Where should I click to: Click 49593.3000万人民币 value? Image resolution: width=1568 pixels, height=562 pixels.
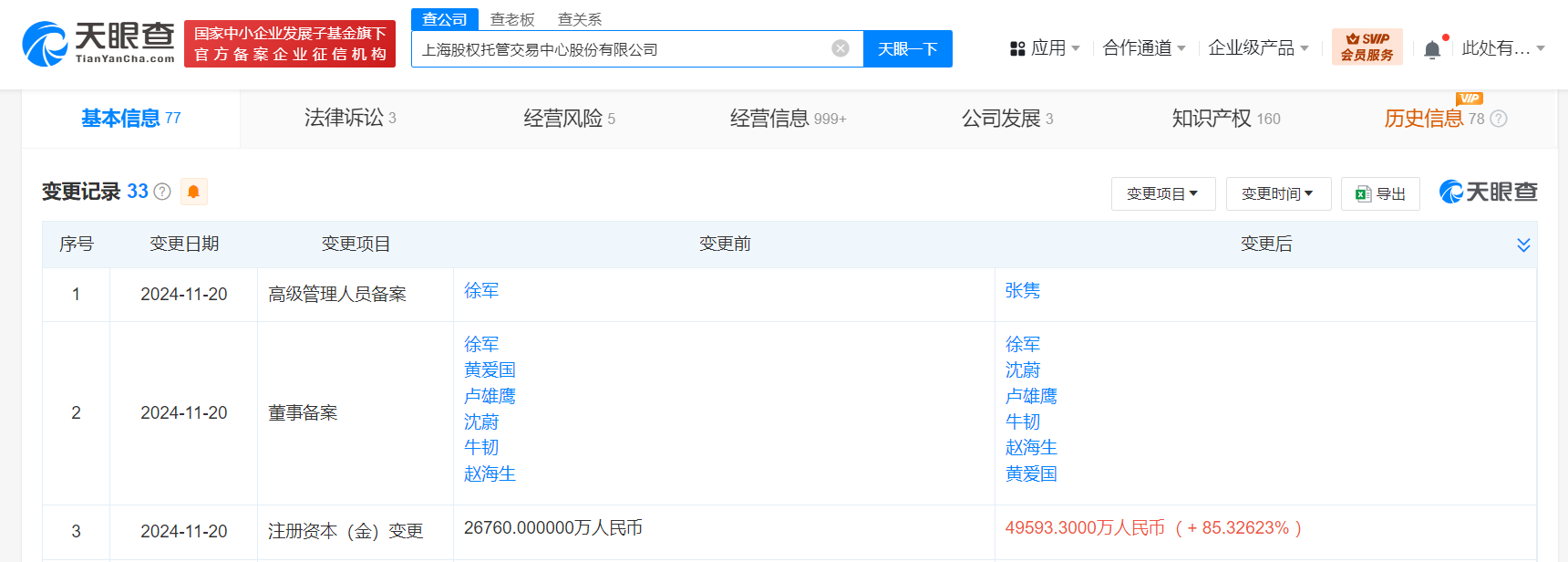pyautogui.click(x=1085, y=528)
